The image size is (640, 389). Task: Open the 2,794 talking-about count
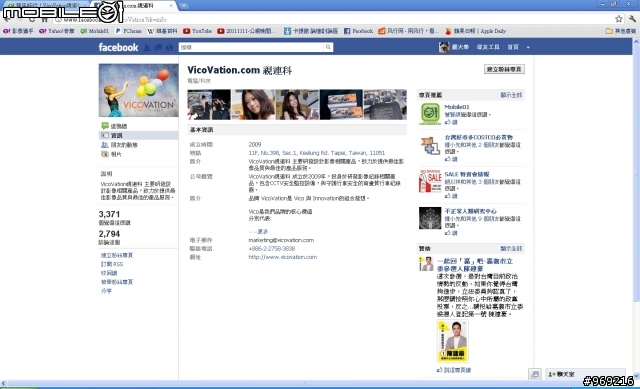click(x=109, y=234)
